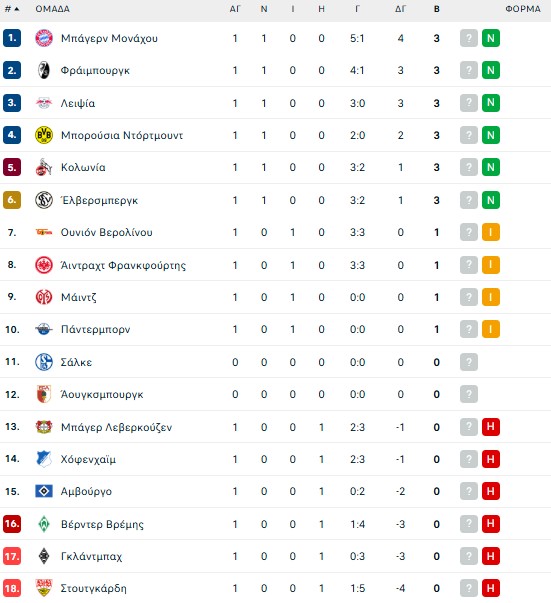Select the Schalke club crest

[x=44, y=362]
